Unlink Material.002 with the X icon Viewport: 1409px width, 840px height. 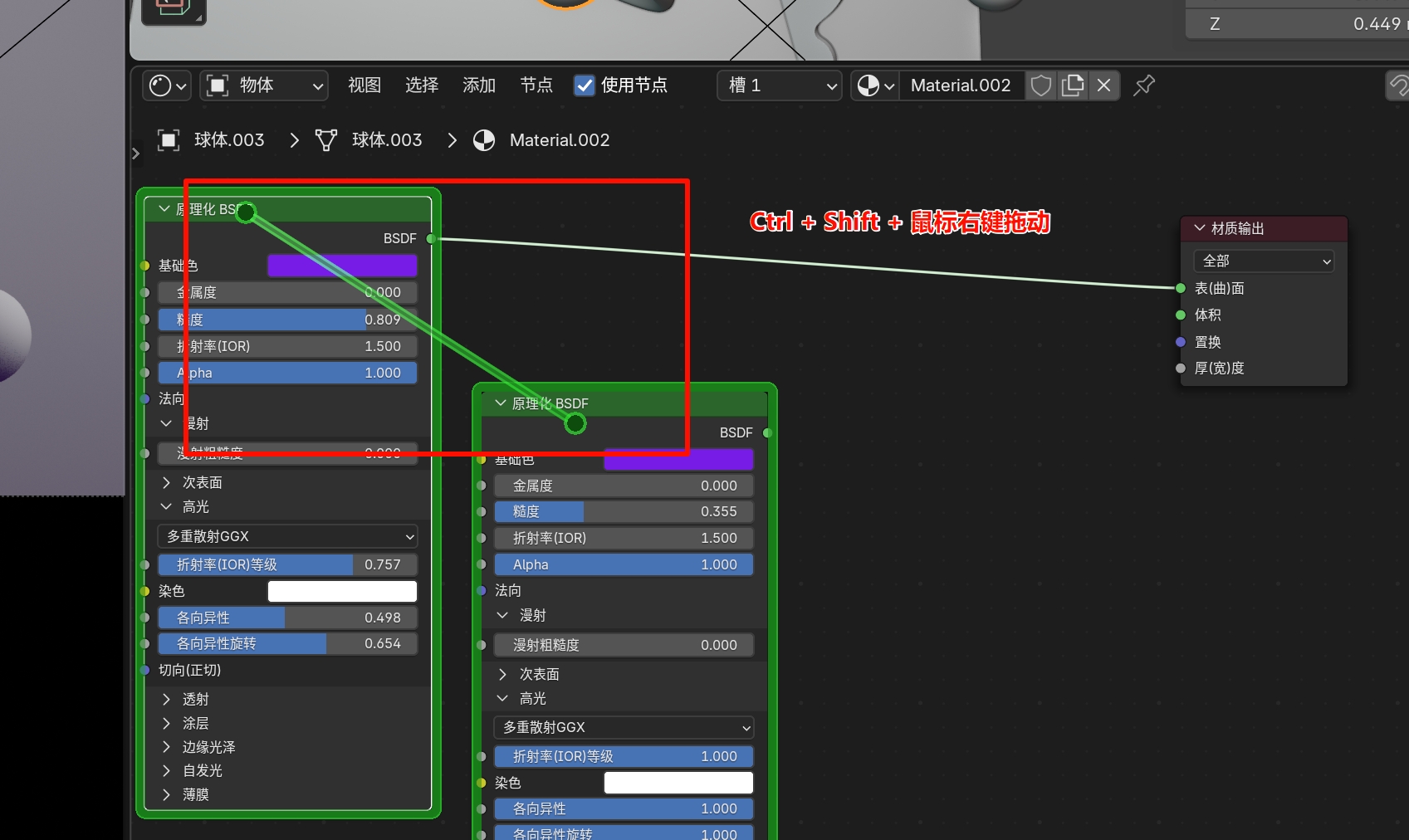pos(1104,85)
